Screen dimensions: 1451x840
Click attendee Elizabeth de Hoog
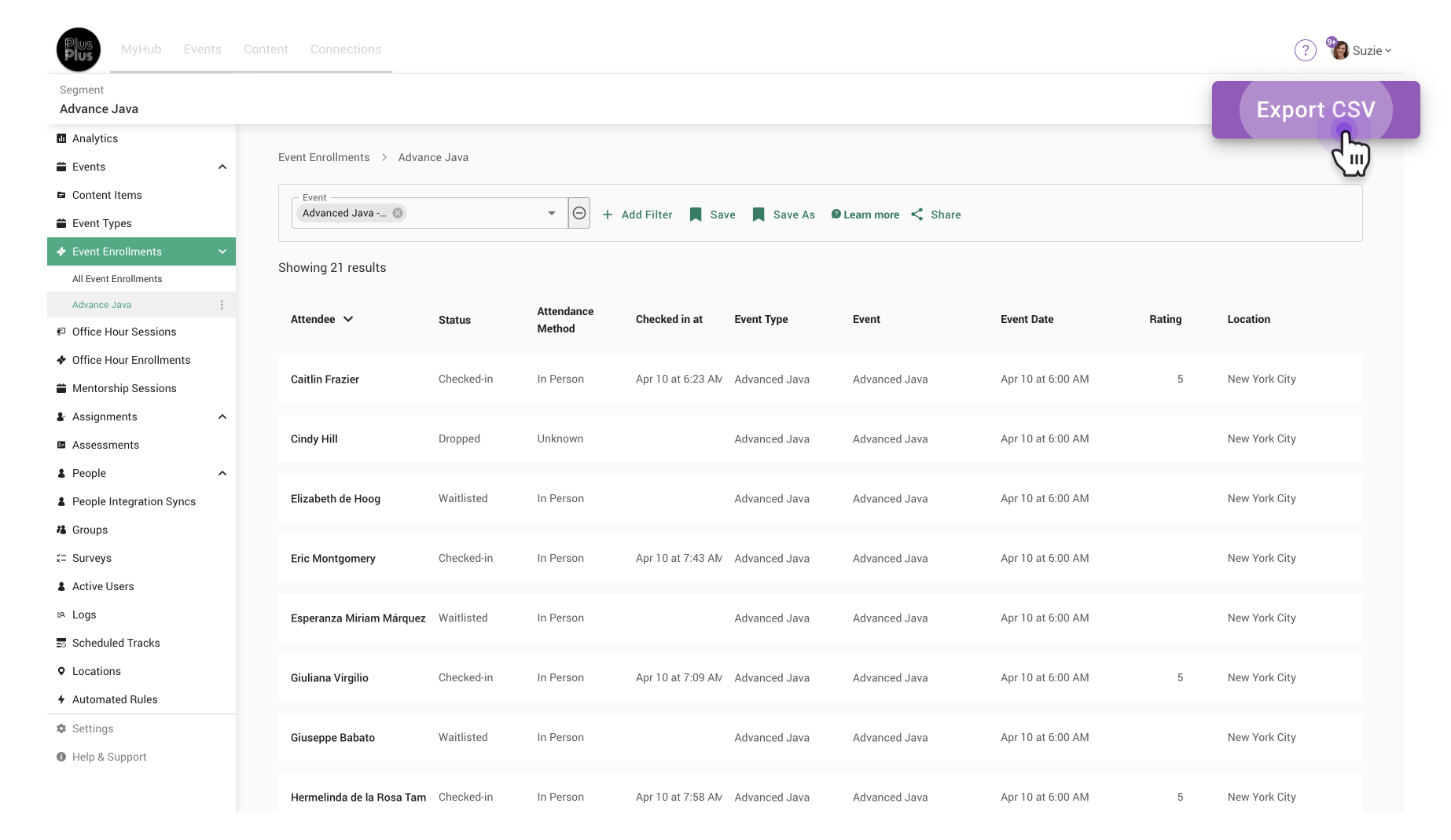click(x=335, y=498)
